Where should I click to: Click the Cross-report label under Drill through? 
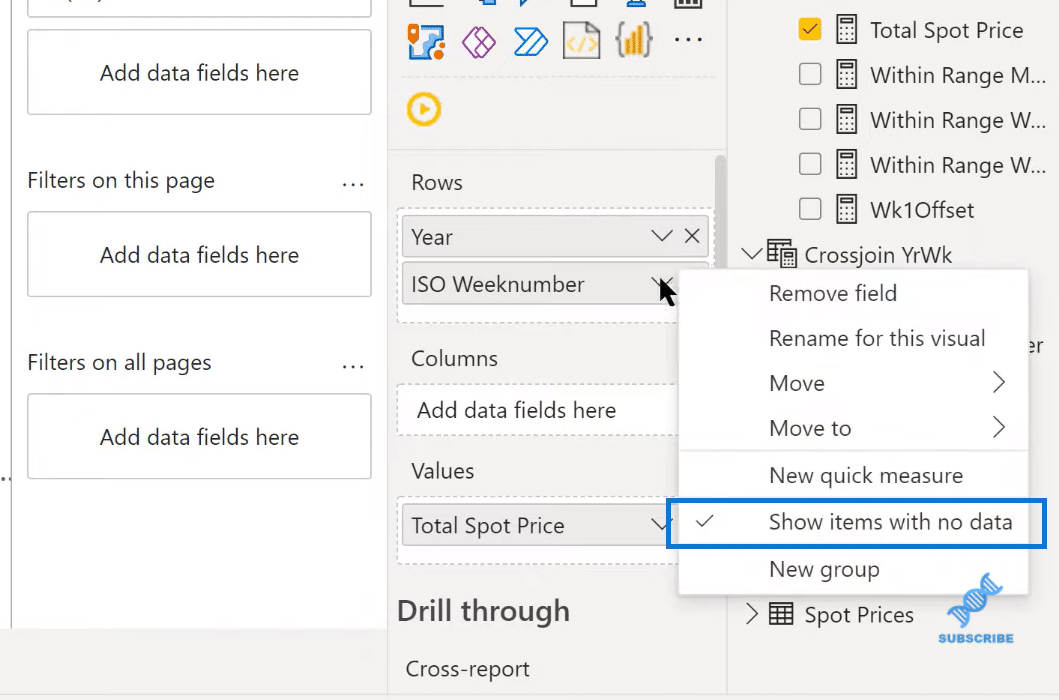[x=467, y=669]
